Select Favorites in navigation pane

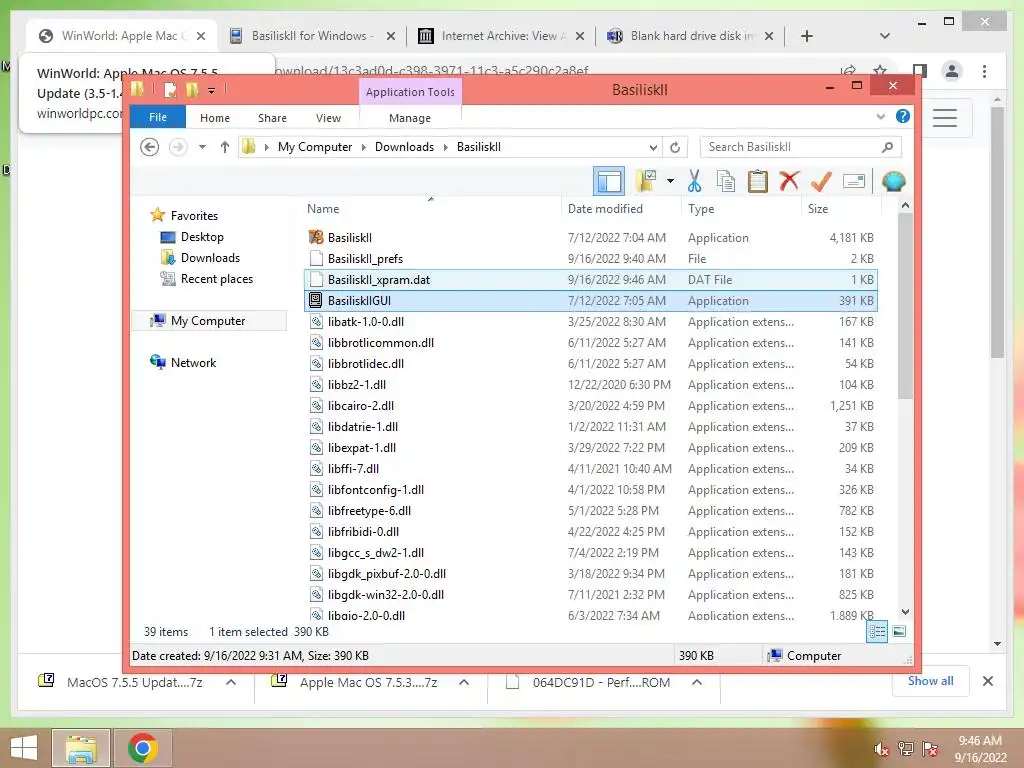194,216
